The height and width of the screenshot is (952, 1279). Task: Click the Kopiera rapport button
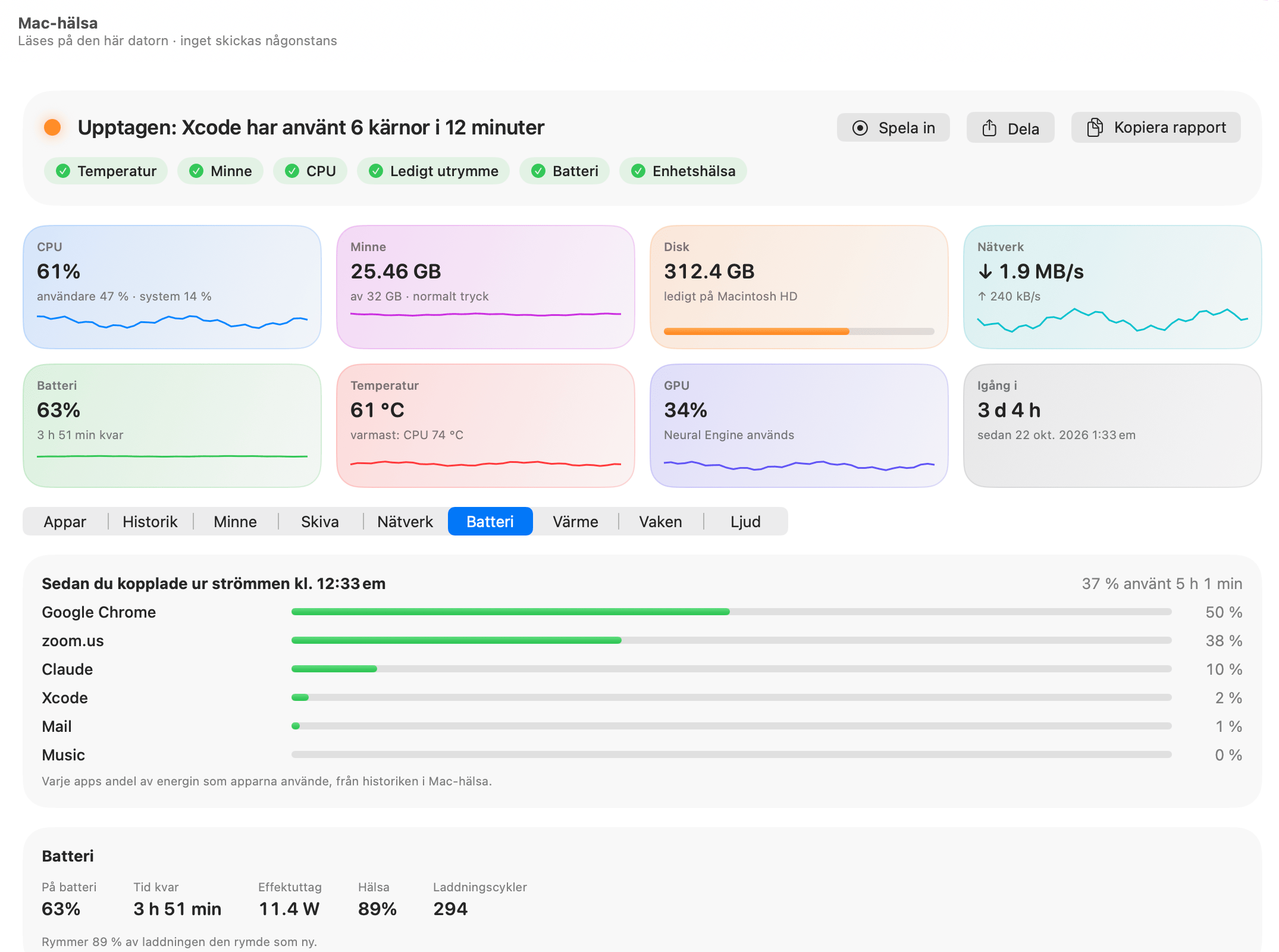[1155, 127]
